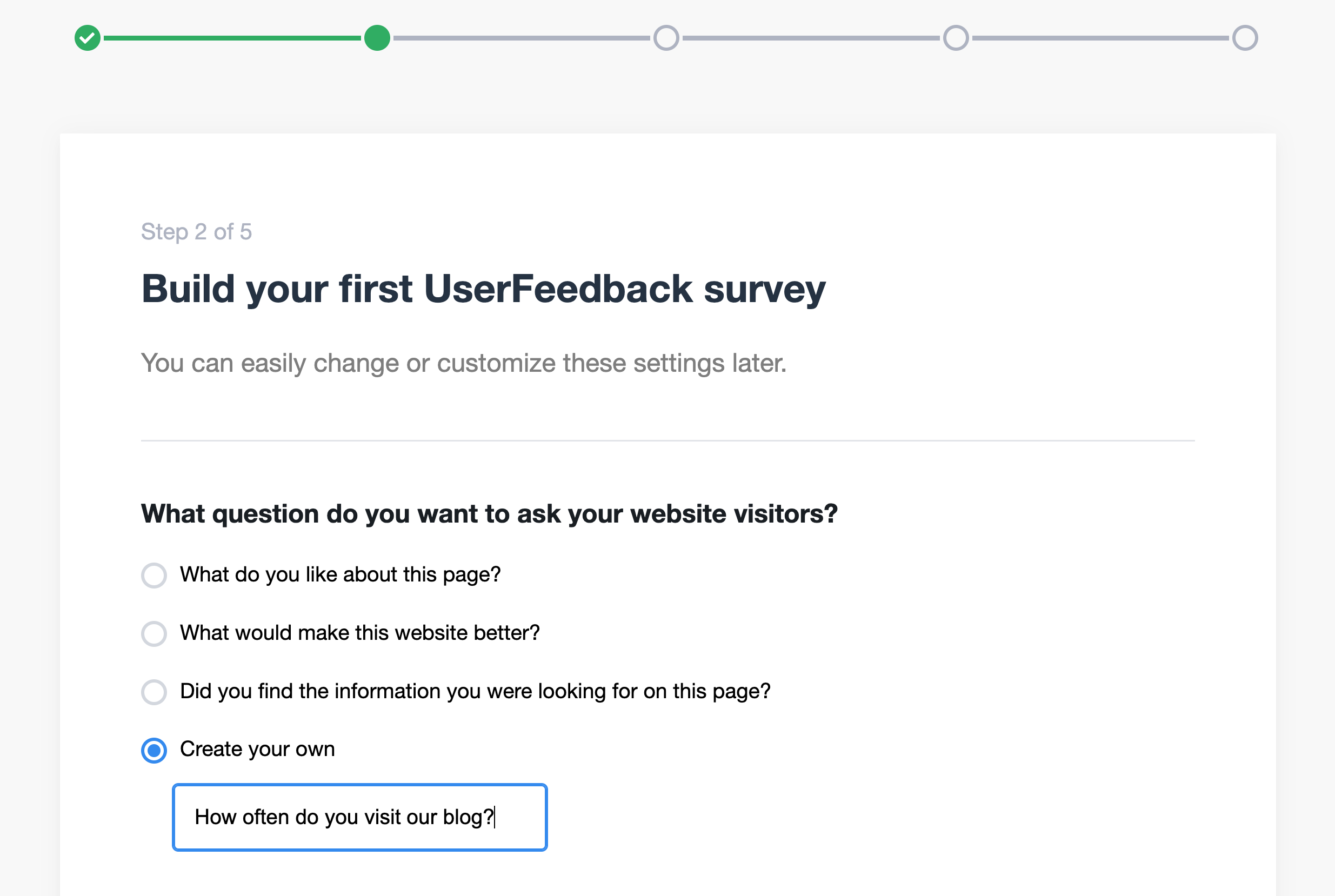Select radio for liking this page question
This screenshot has height=896, width=1335.
154,575
